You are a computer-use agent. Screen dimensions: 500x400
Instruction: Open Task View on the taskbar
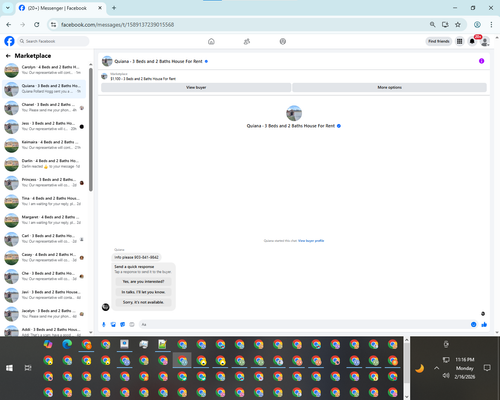pos(28,368)
